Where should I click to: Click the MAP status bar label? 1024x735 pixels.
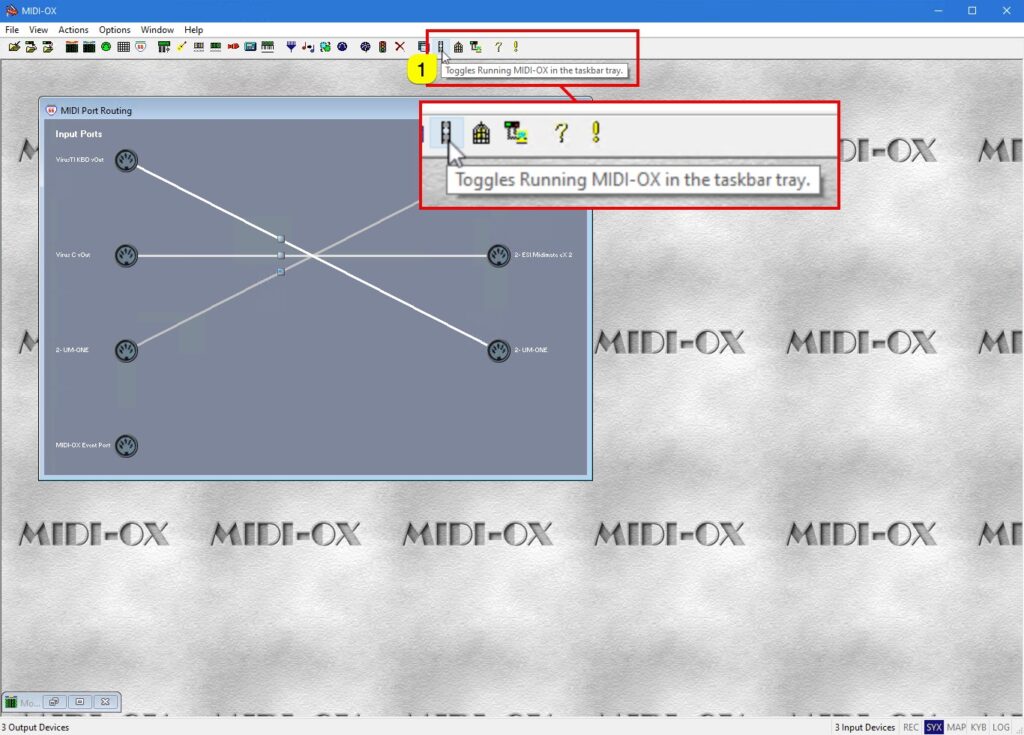[x=956, y=727]
